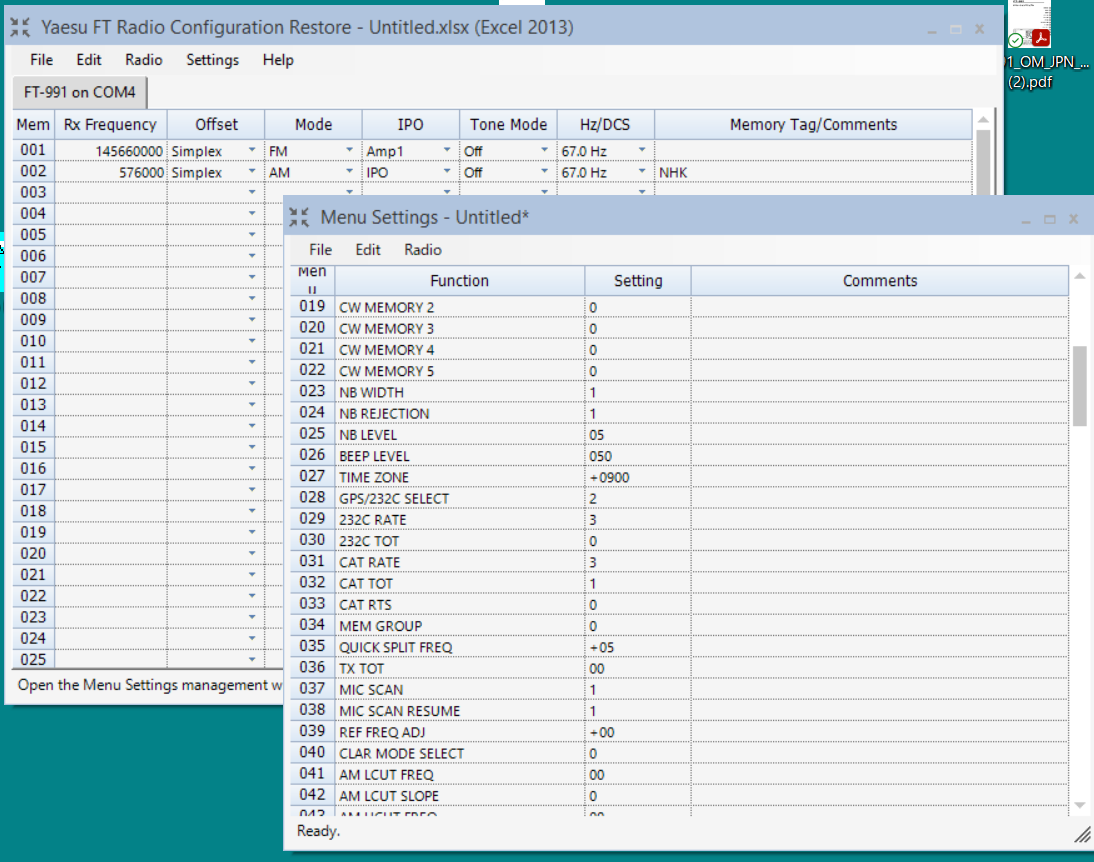Image resolution: width=1094 pixels, height=862 pixels.
Task: Click NB LEVEL setting value 05
Action: [x=638, y=435]
